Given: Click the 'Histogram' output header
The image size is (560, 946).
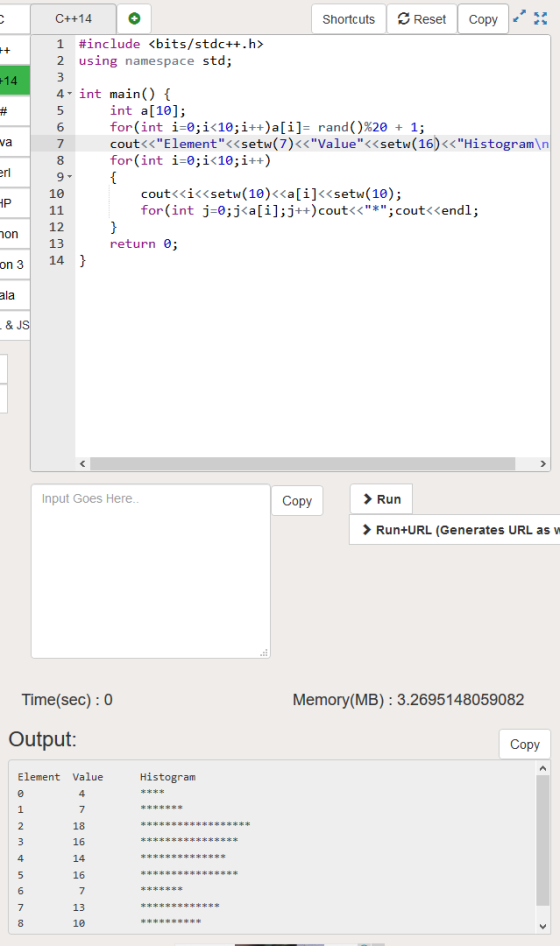Looking at the screenshot, I should [168, 777].
